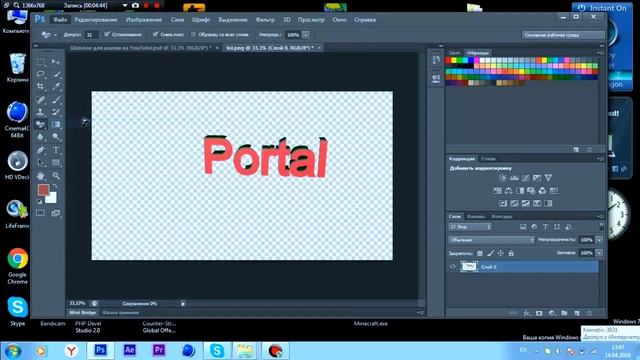This screenshot has height=360, width=640.
Task: Open layer opacity dropdown arrow
Action: (599, 240)
